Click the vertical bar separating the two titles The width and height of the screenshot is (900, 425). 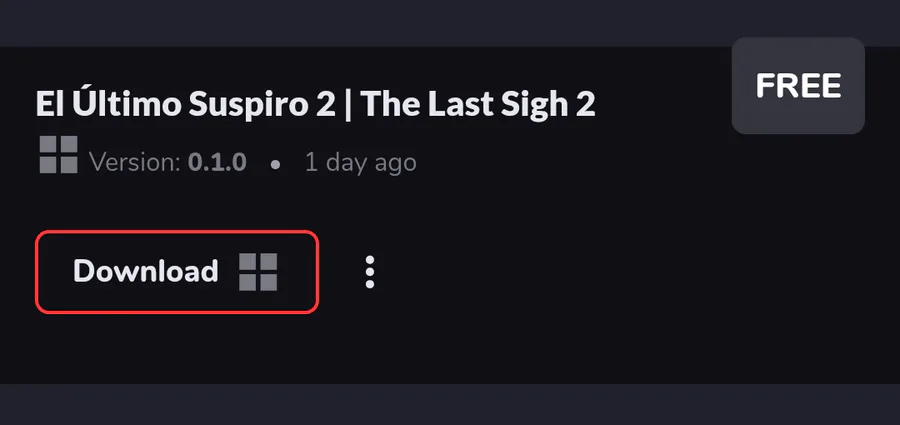349,105
